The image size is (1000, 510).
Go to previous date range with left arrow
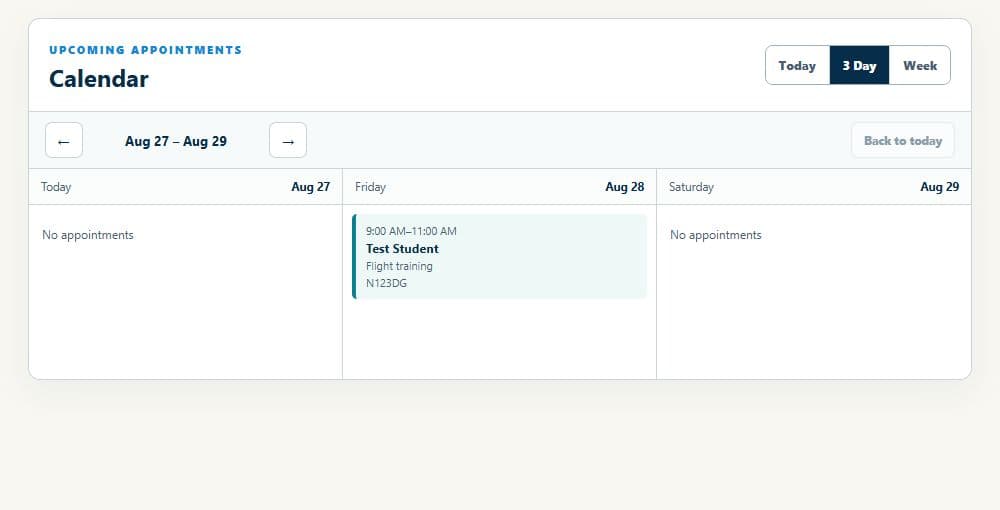(x=64, y=140)
